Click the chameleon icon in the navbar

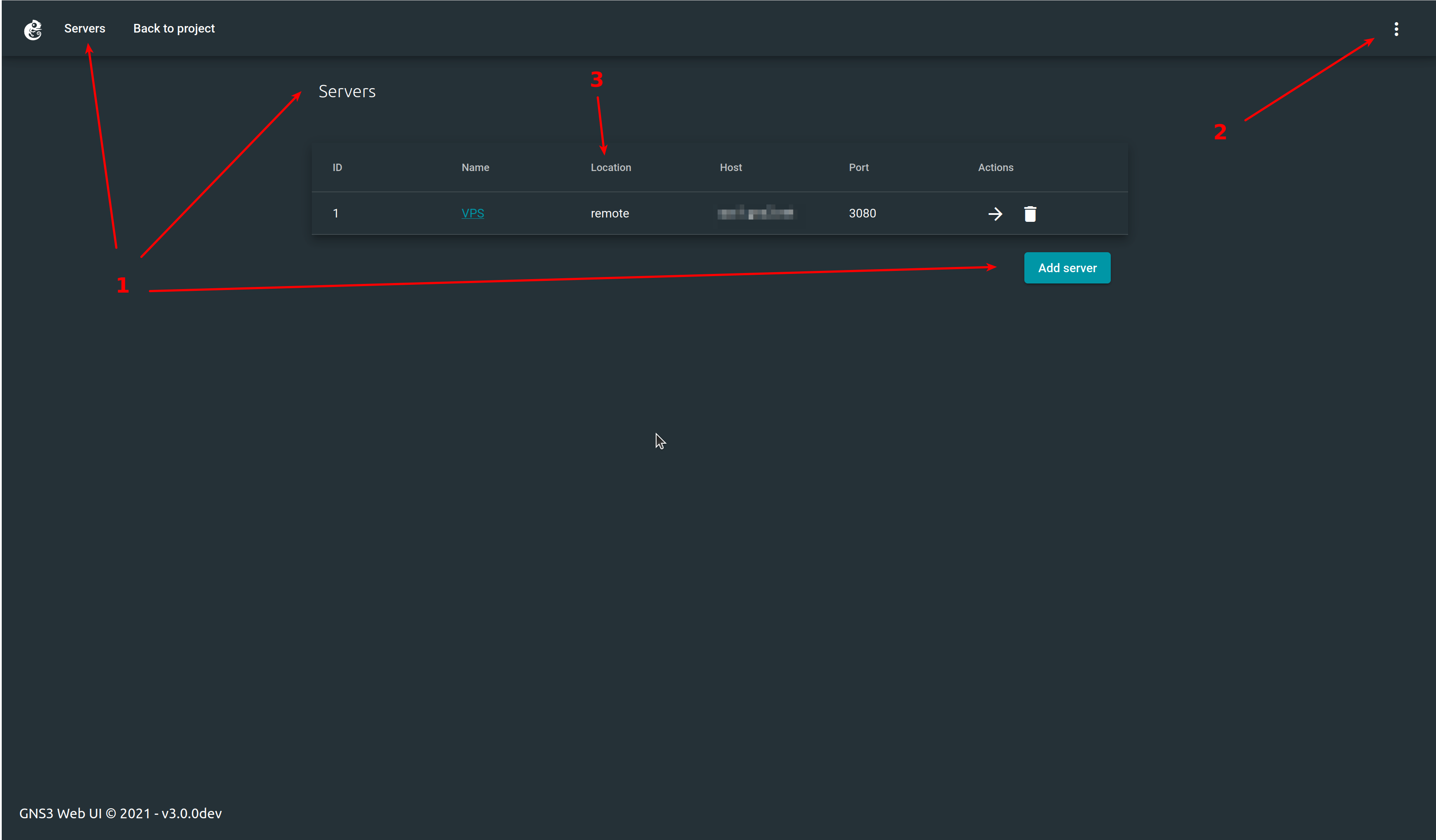[x=33, y=30]
